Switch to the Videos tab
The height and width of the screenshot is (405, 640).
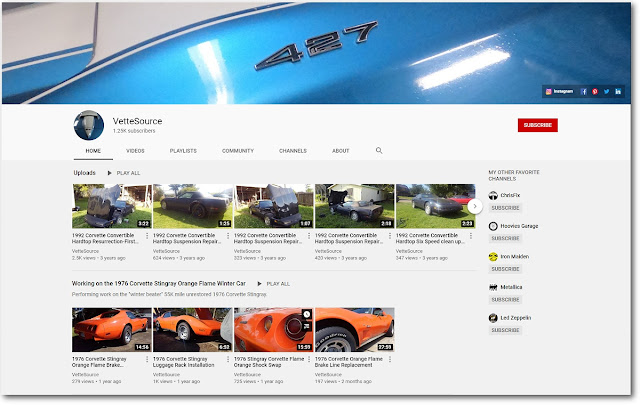(x=135, y=151)
